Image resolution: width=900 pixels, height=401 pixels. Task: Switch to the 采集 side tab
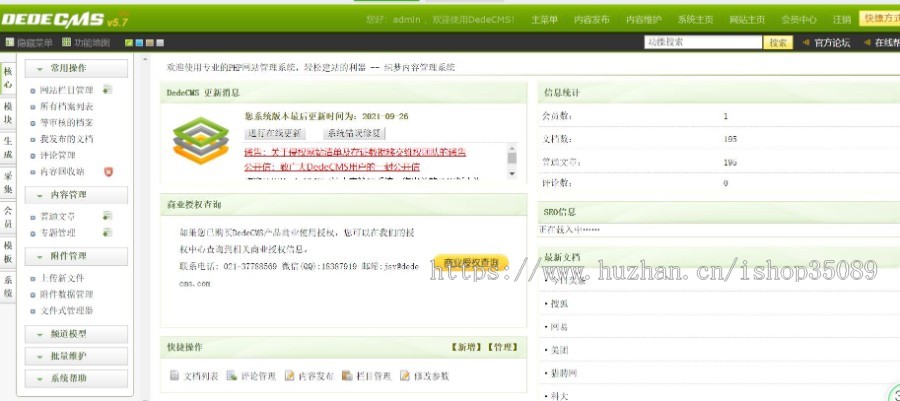(8, 182)
